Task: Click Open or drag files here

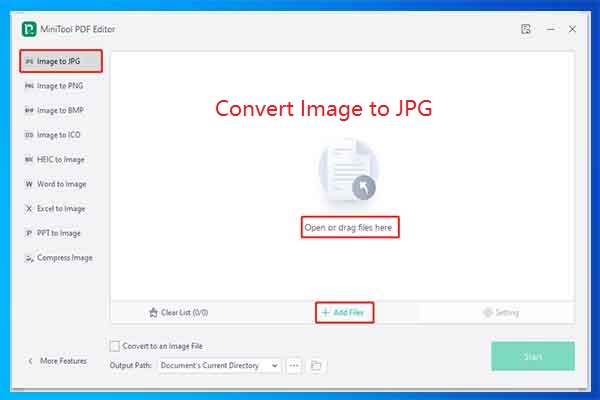Action: (x=350, y=227)
